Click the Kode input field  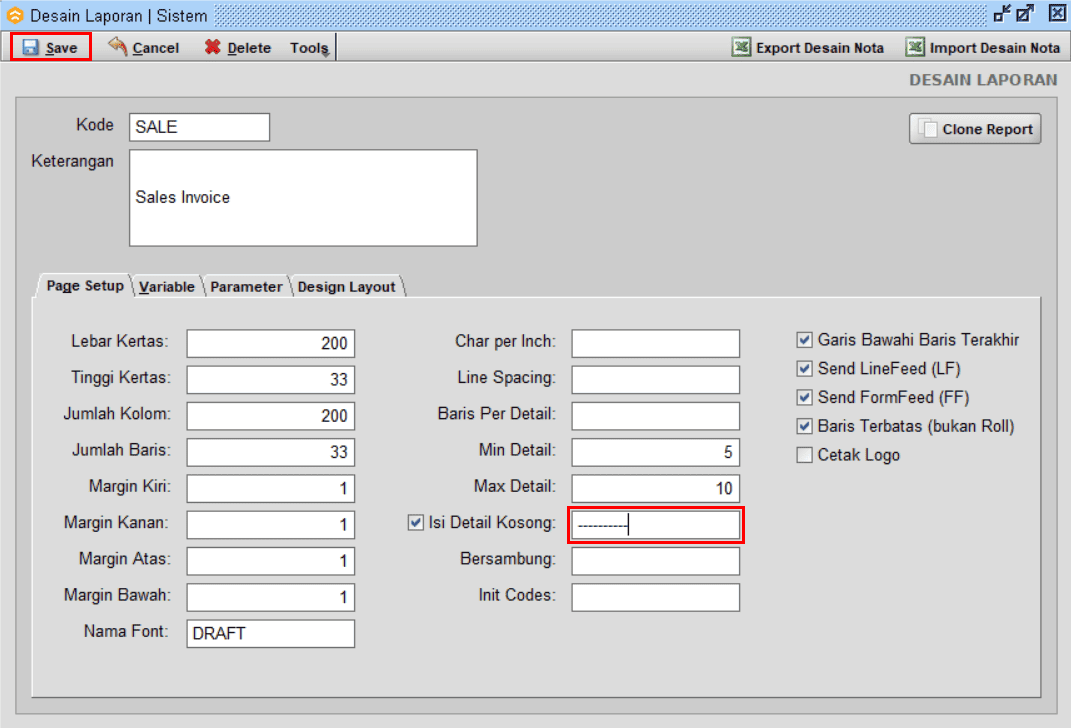(x=199, y=127)
